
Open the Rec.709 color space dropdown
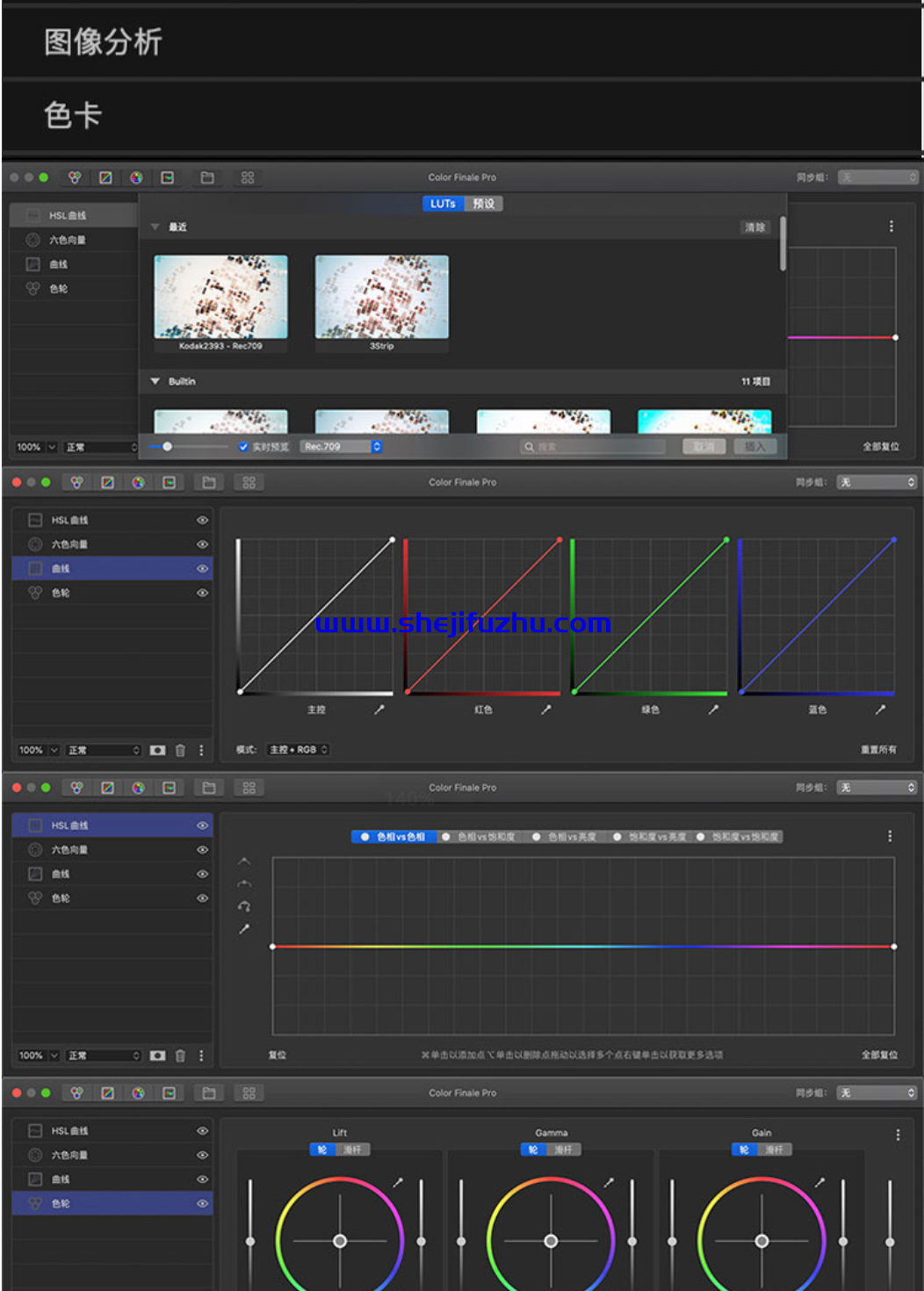pos(342,447)
